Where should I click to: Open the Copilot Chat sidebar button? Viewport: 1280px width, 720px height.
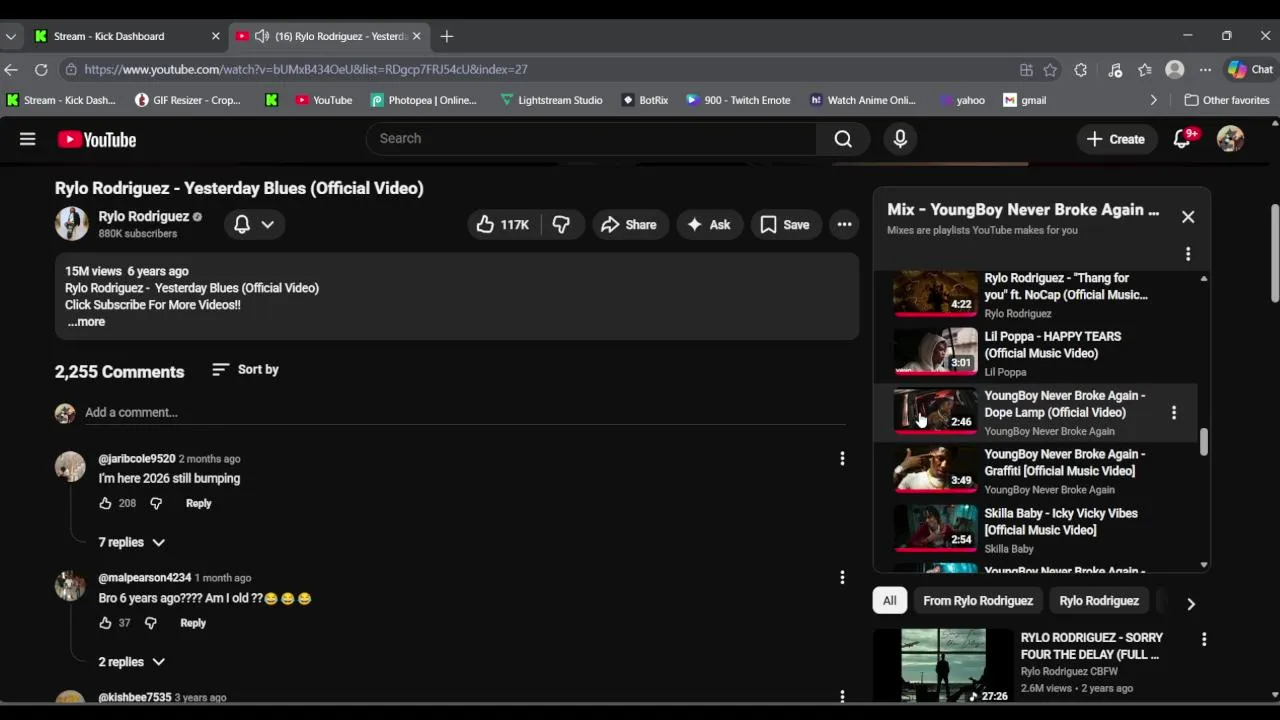(x=1250, y=70)
